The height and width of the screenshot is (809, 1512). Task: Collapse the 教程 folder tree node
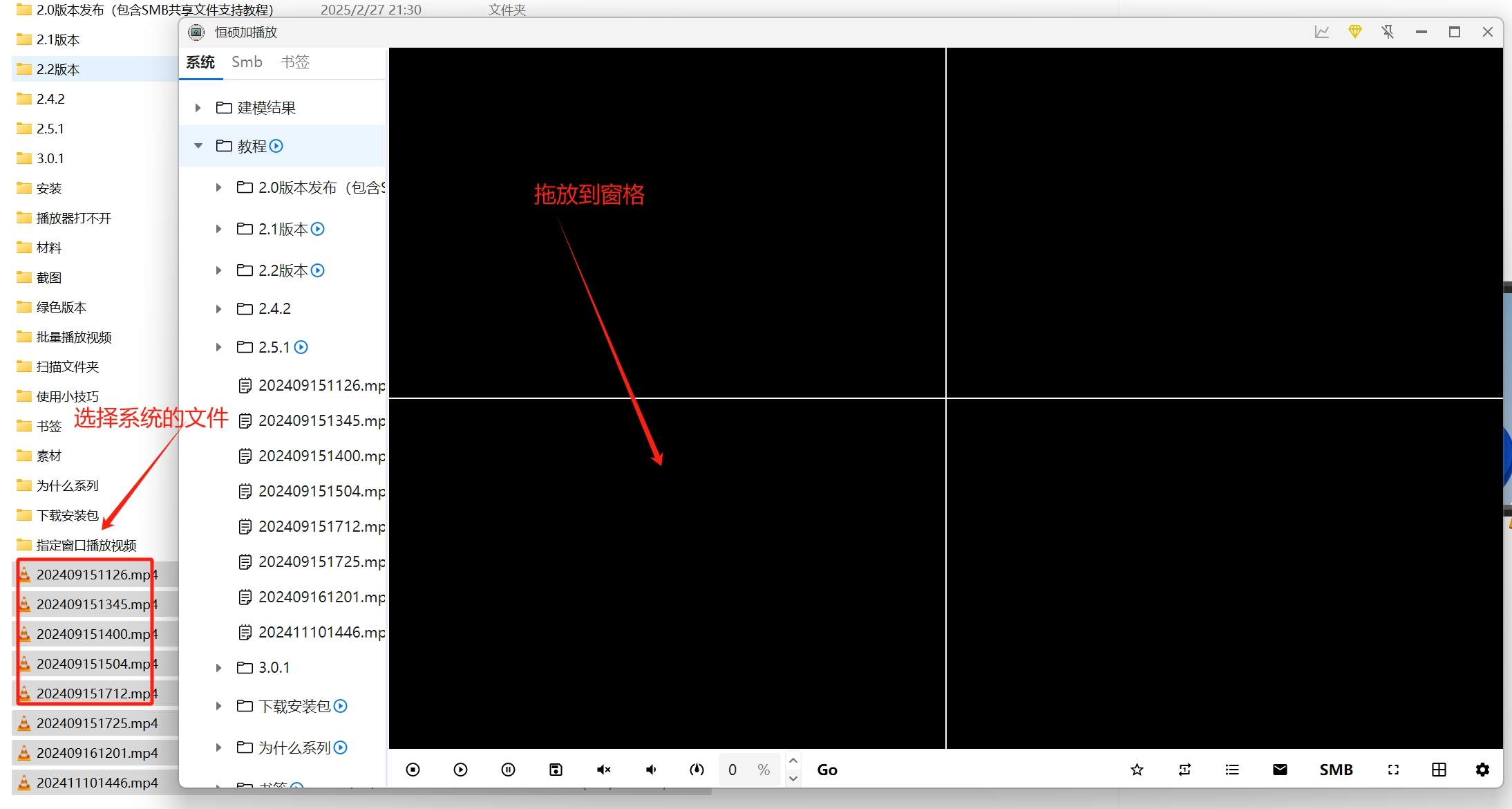(x=198, y=146)
